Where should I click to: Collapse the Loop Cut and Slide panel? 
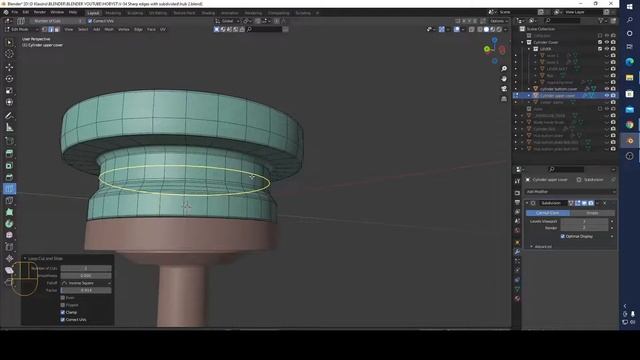25,258
